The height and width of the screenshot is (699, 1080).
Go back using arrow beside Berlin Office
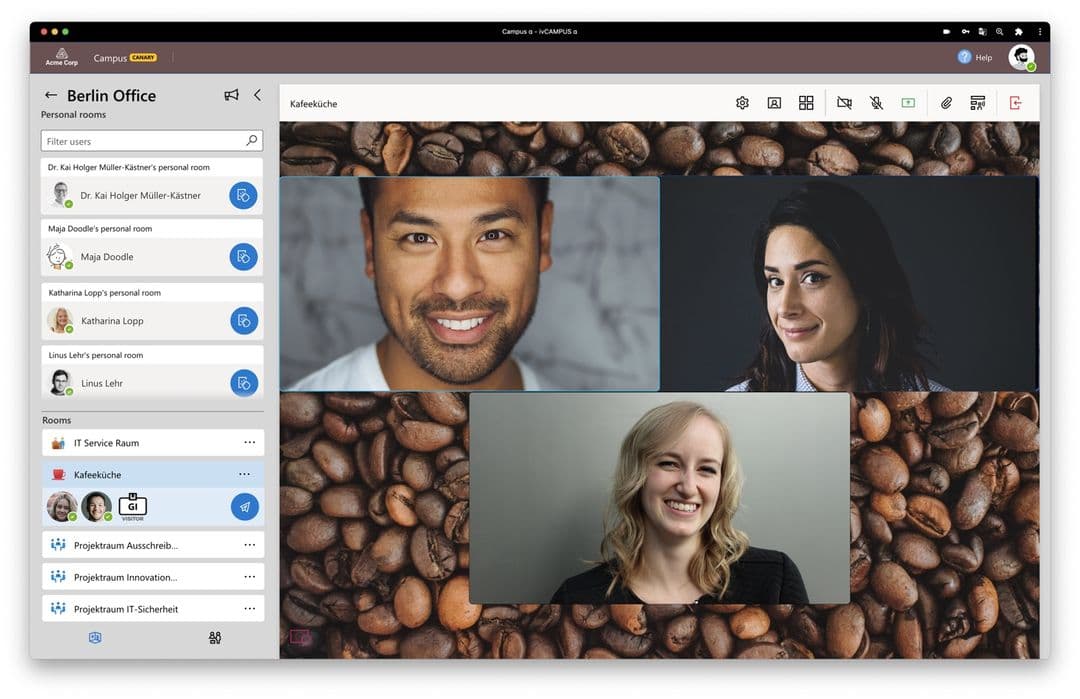click(x=50, y=95)
